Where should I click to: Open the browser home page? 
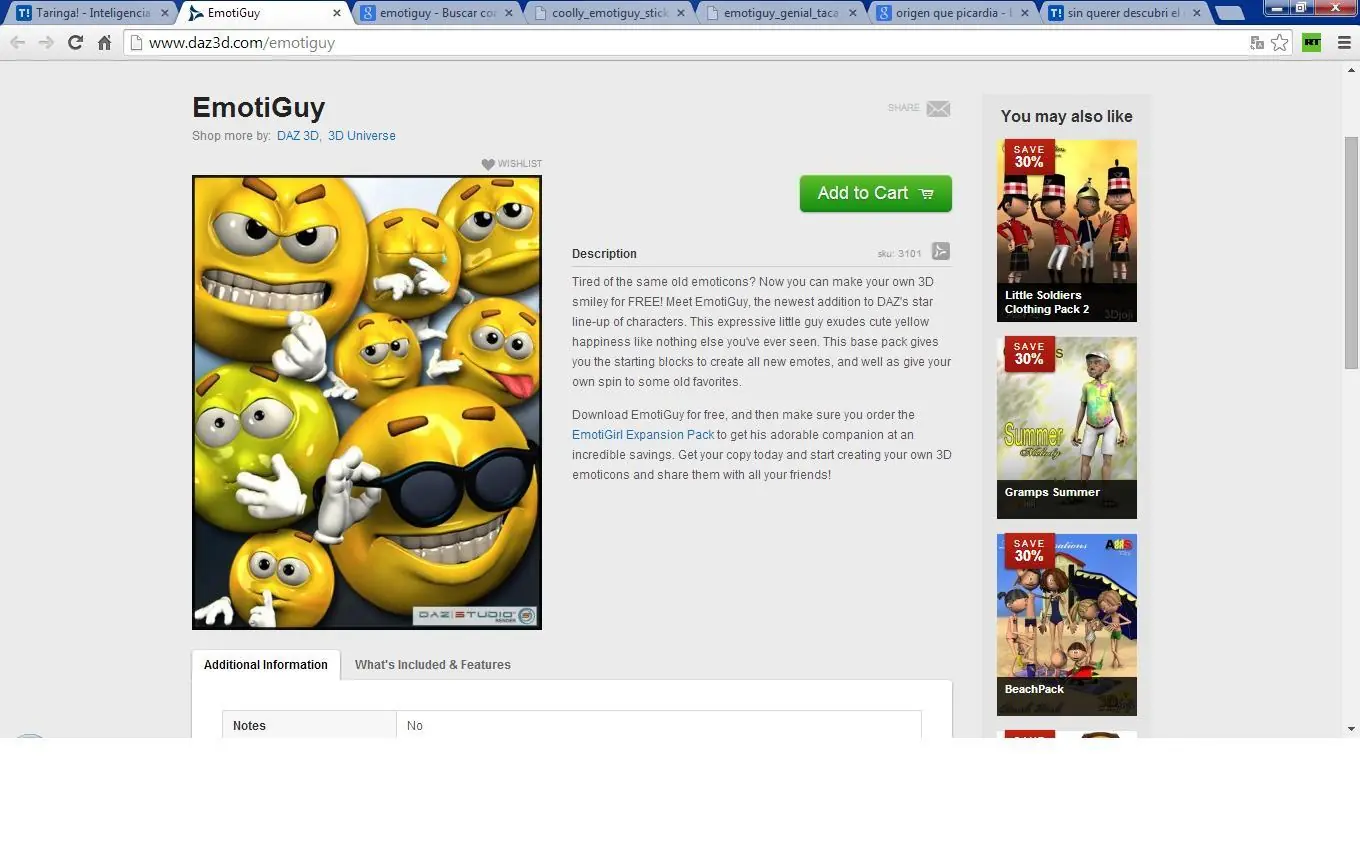(104, 43)
